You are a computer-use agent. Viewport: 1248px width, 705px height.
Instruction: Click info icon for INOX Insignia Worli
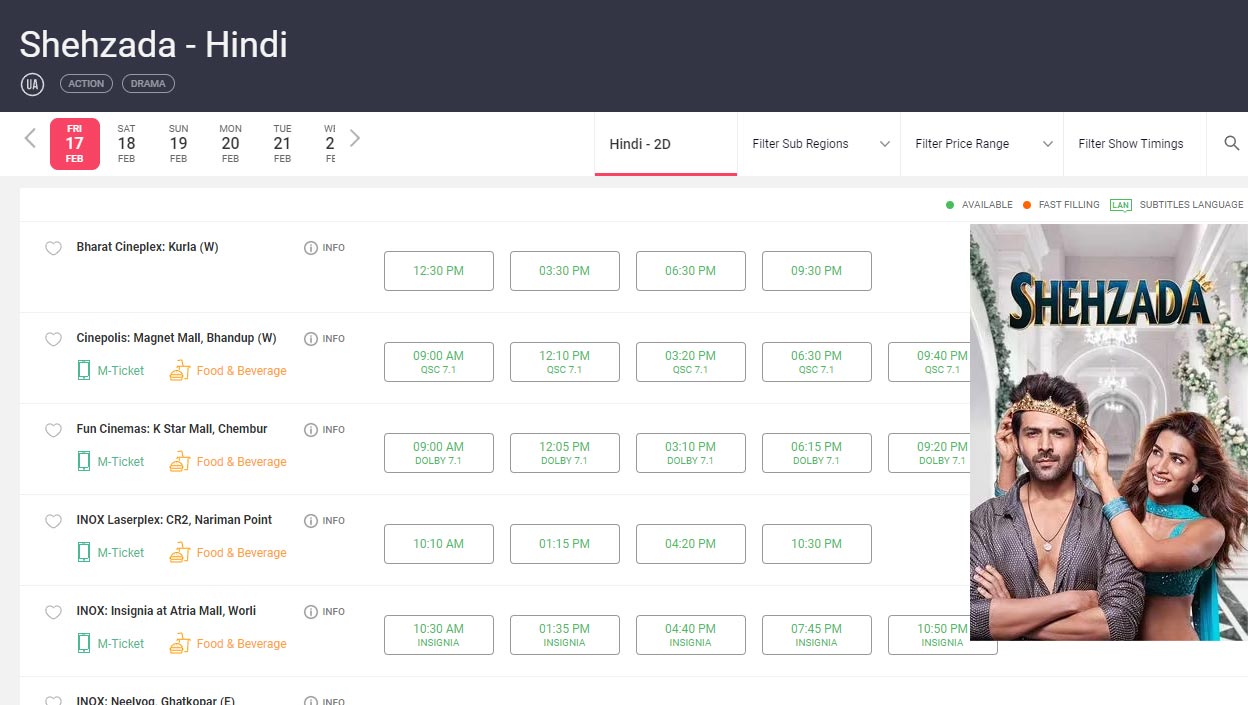tap(311, 612)
